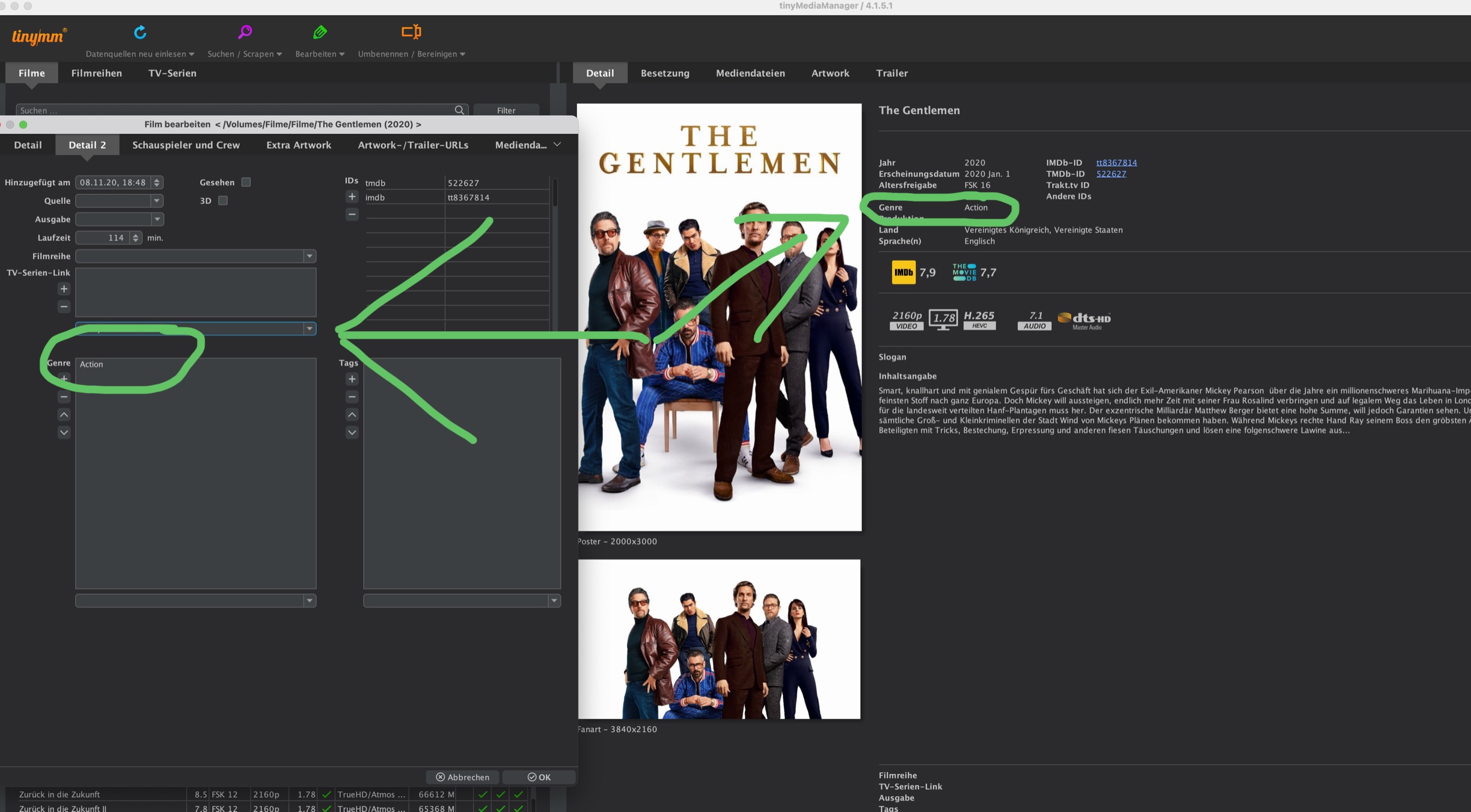Add a genre with the plus button
Viewport: 1471px width, 812px height.
[x=64, y=379]
